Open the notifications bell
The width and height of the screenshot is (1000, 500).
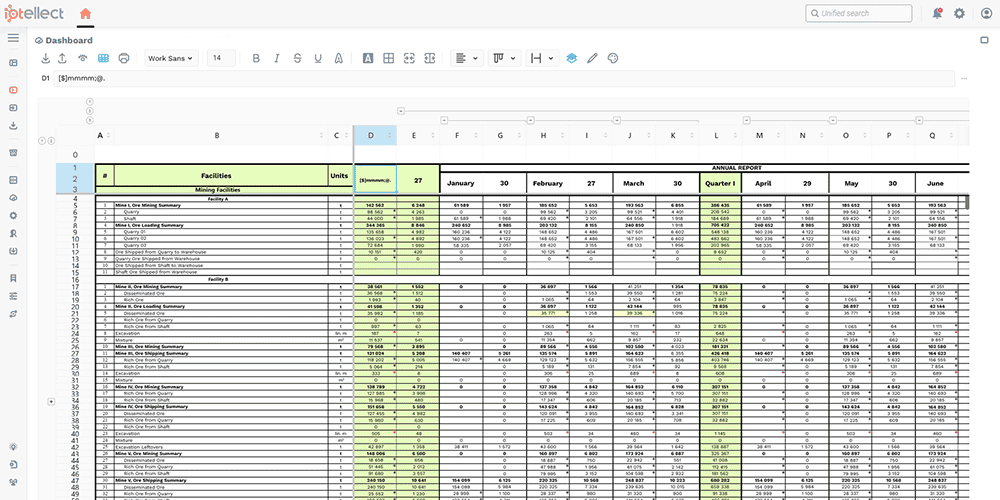point(937,13)
